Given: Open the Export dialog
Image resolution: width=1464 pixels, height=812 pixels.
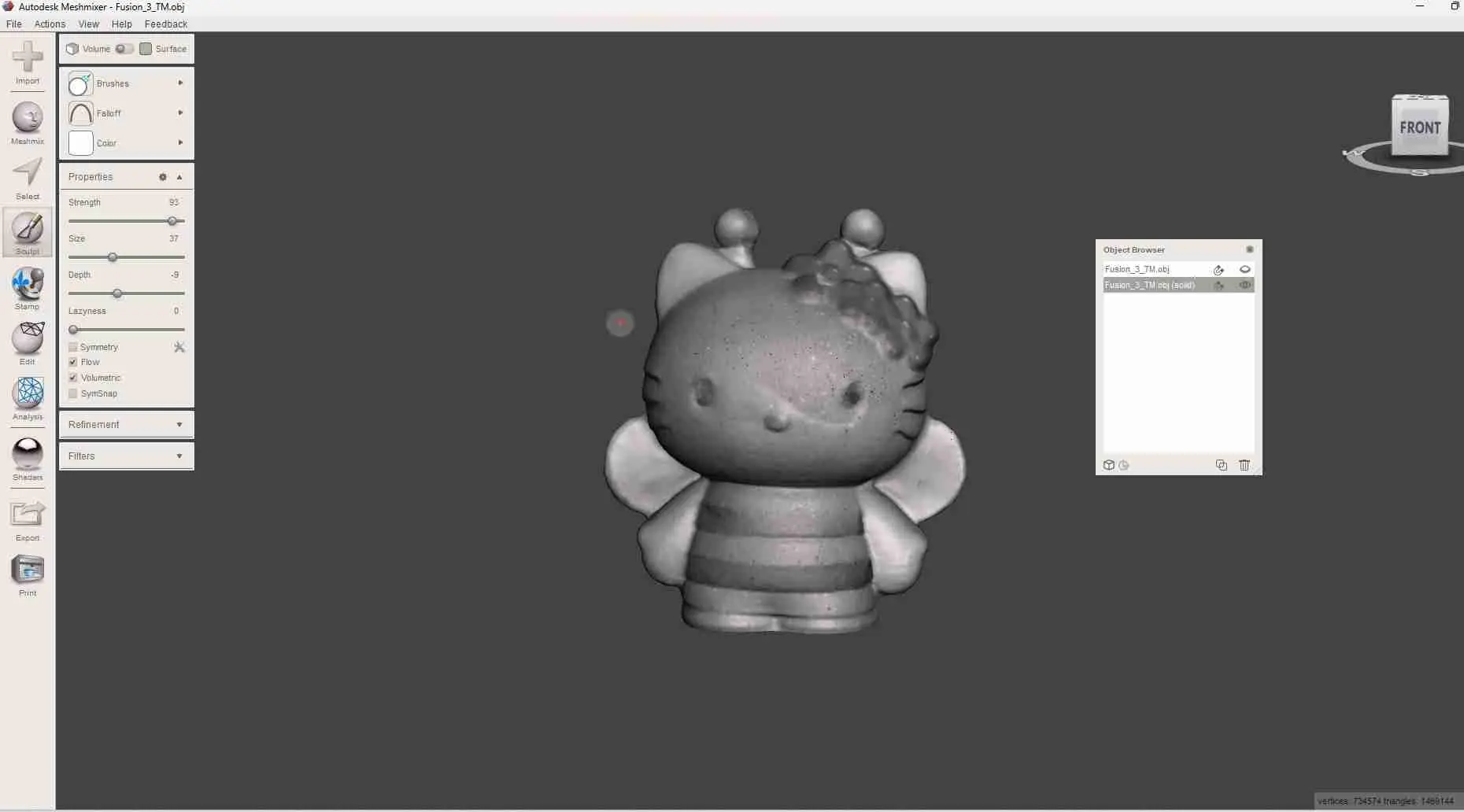Looking at the screenshot, I should [28, 519].
